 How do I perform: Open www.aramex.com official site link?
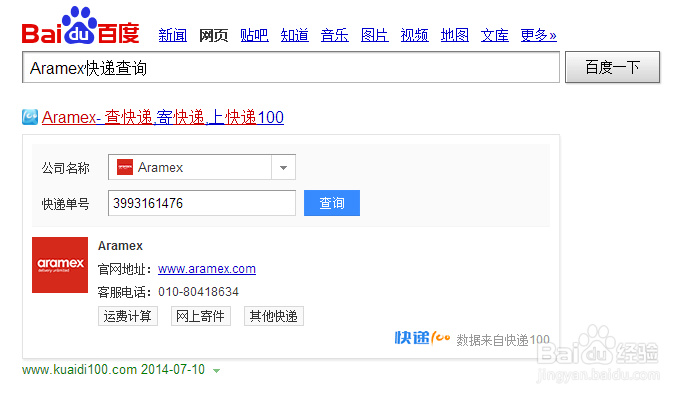coord(207,269)
